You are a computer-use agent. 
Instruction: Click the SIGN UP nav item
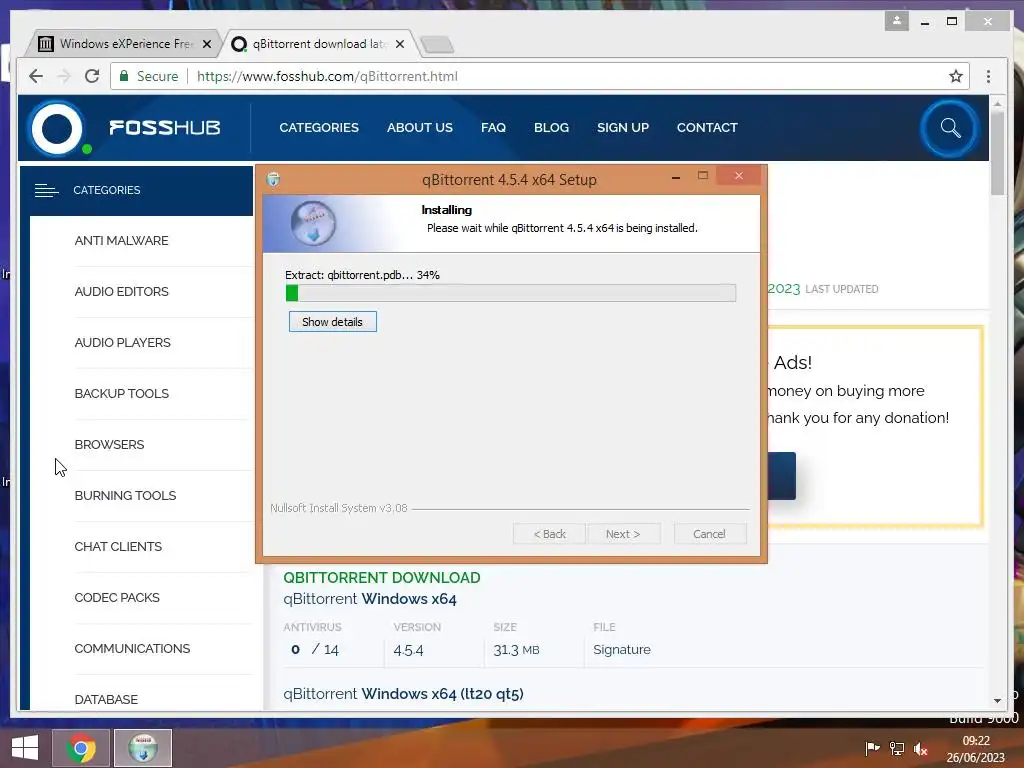click(x=623, y=127)
